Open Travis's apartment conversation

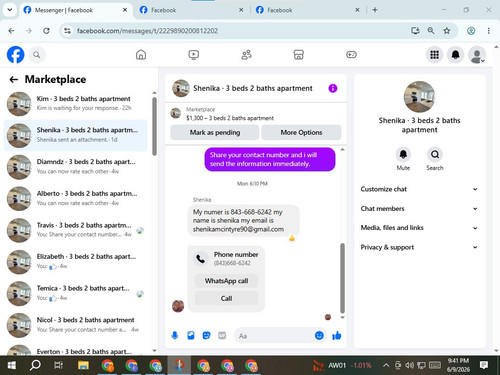coord(76,230)
